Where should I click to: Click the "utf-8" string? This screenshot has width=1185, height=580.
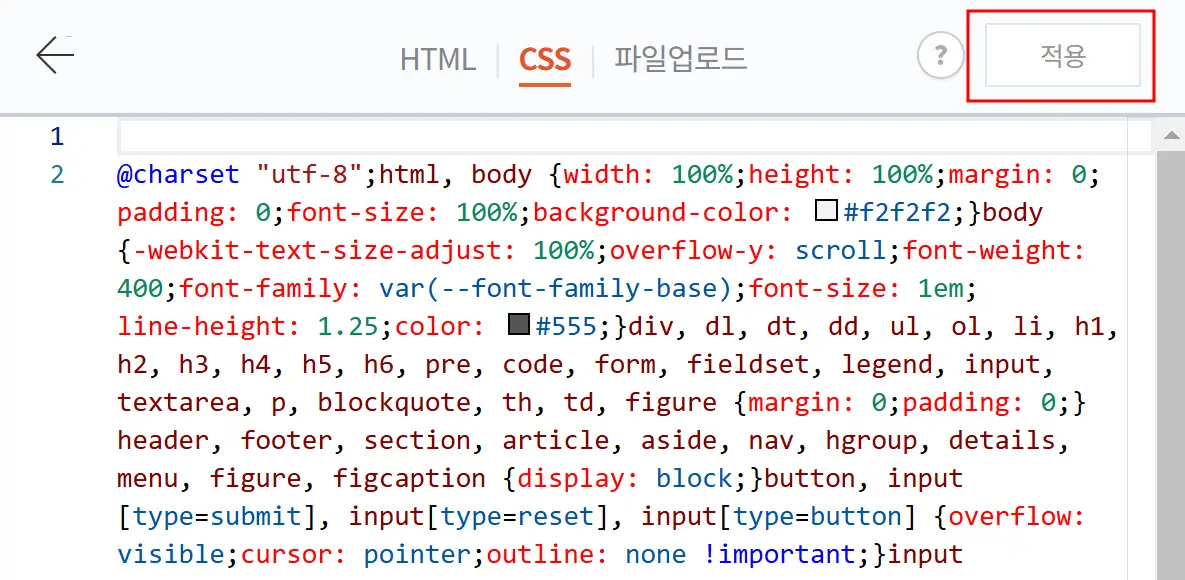pyautogui.click(x=311, y=175)
